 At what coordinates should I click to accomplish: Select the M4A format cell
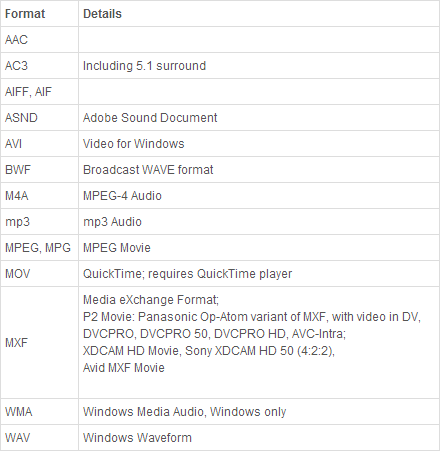click(39, 196)
